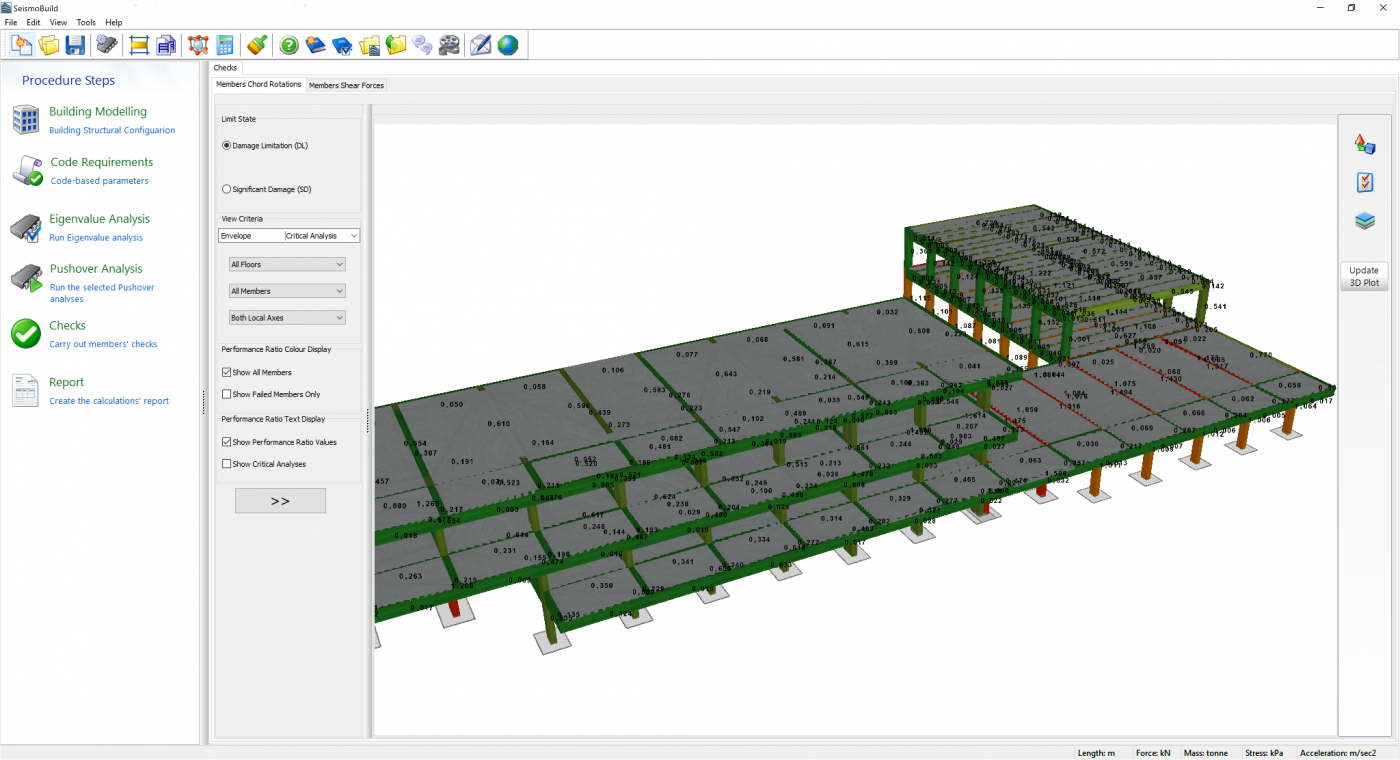Open the 3D model viewer icon
Image resolution: width=1400 pixels, height=760 pixels.
coord(198,45)
